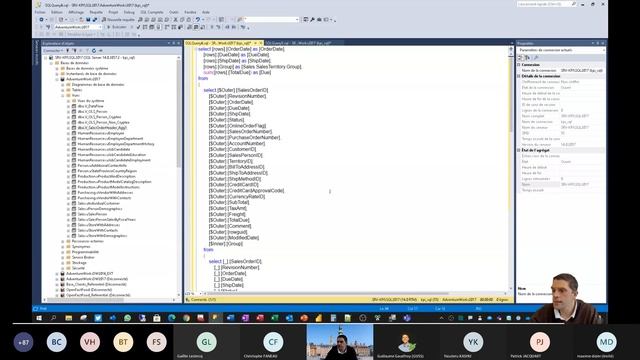640x360 pixels.
Task: Open WhatsApp from the taskbar
Action: pyautogui.click(x=127, y=318)
